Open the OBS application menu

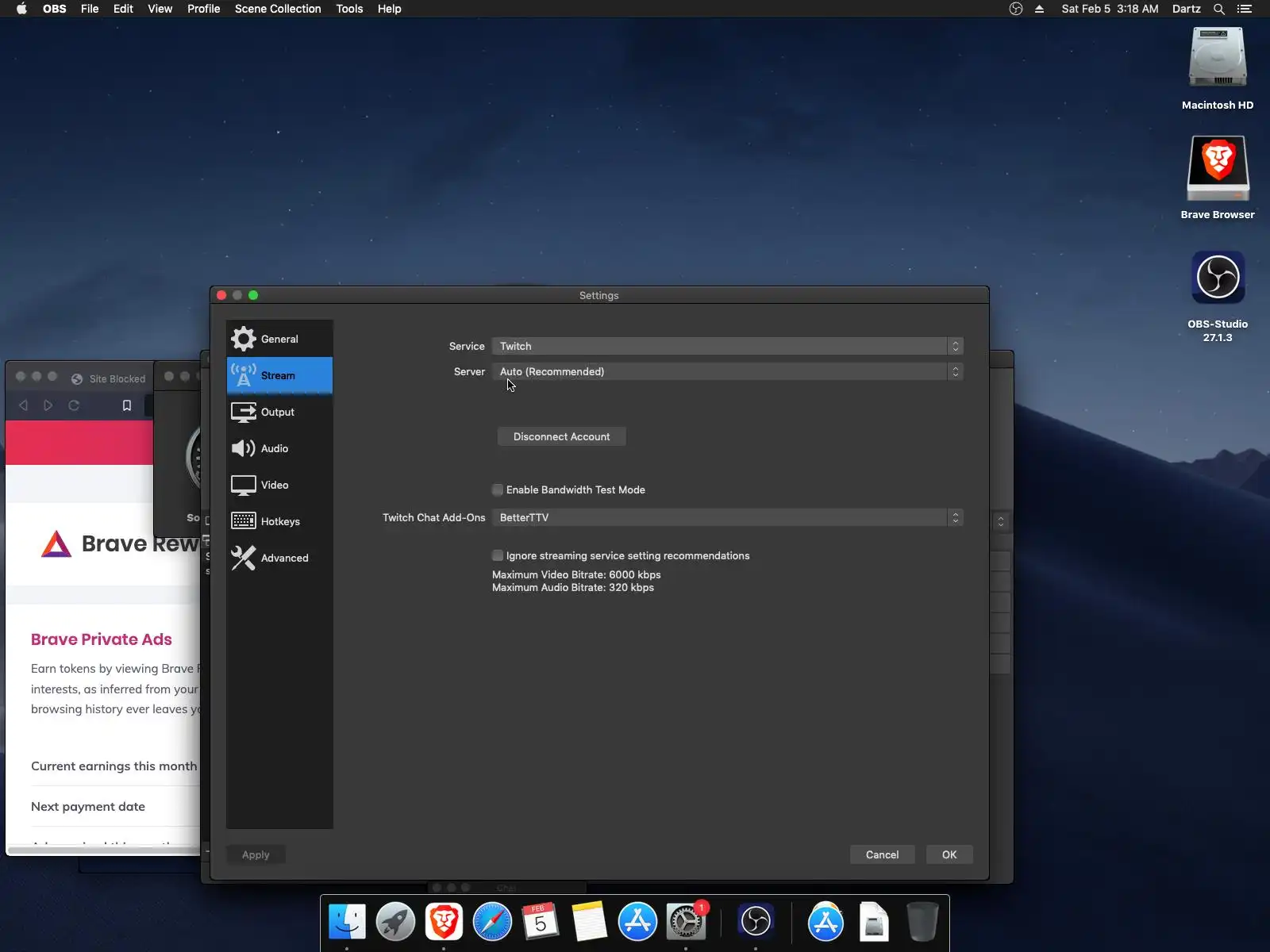(55, 9)
